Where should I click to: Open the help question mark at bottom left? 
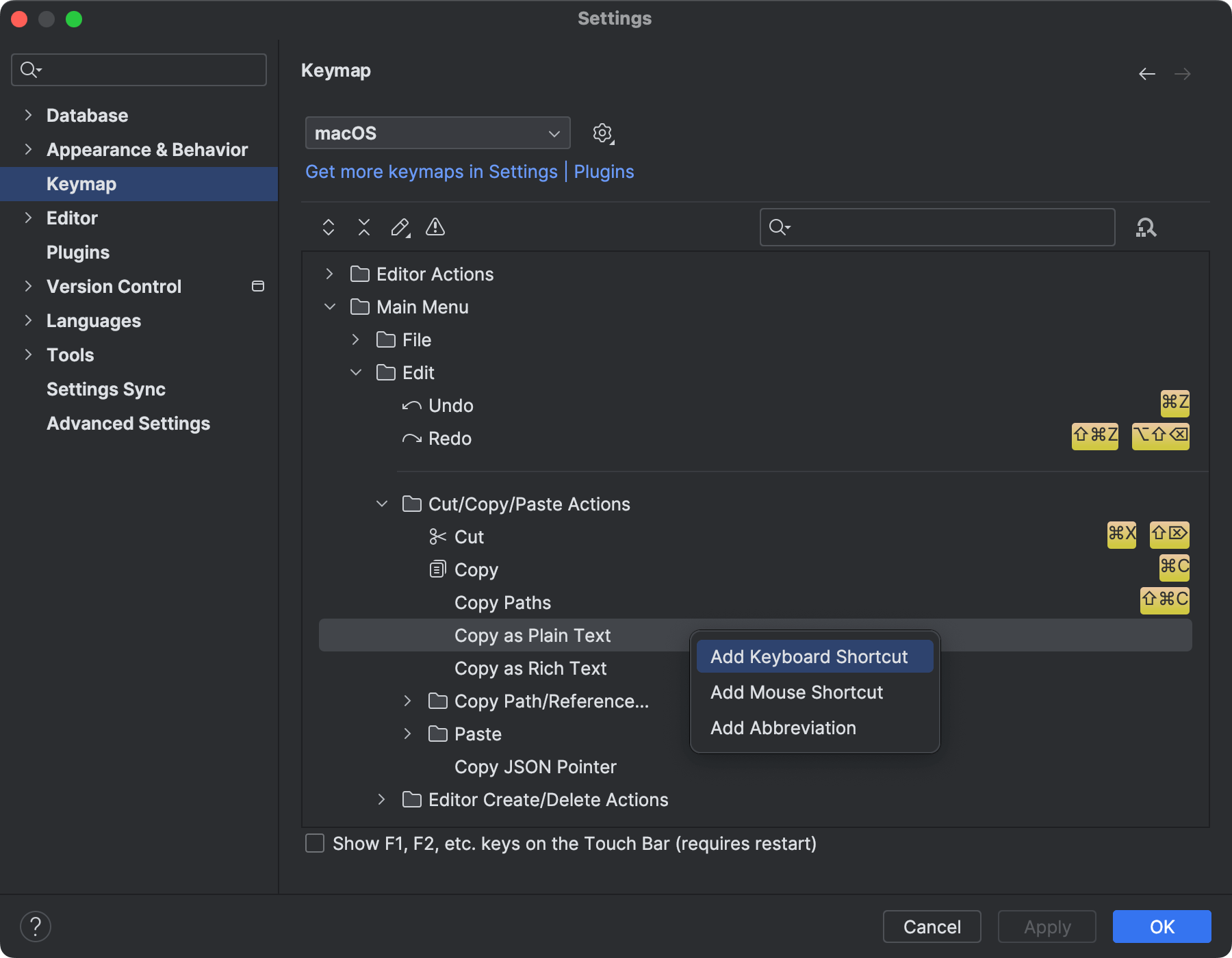36,926
